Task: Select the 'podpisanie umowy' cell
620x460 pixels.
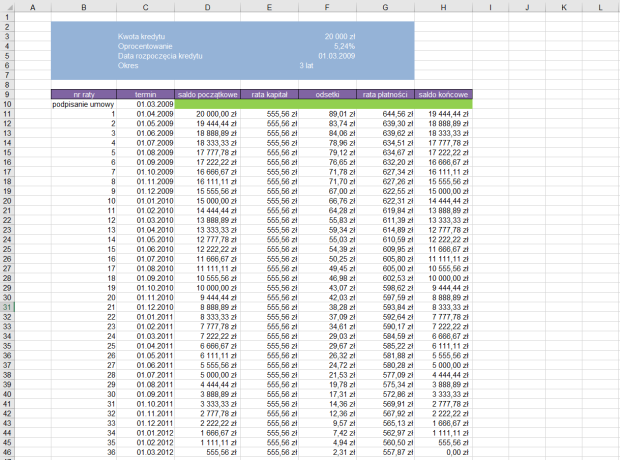Action: pos(82,104)
